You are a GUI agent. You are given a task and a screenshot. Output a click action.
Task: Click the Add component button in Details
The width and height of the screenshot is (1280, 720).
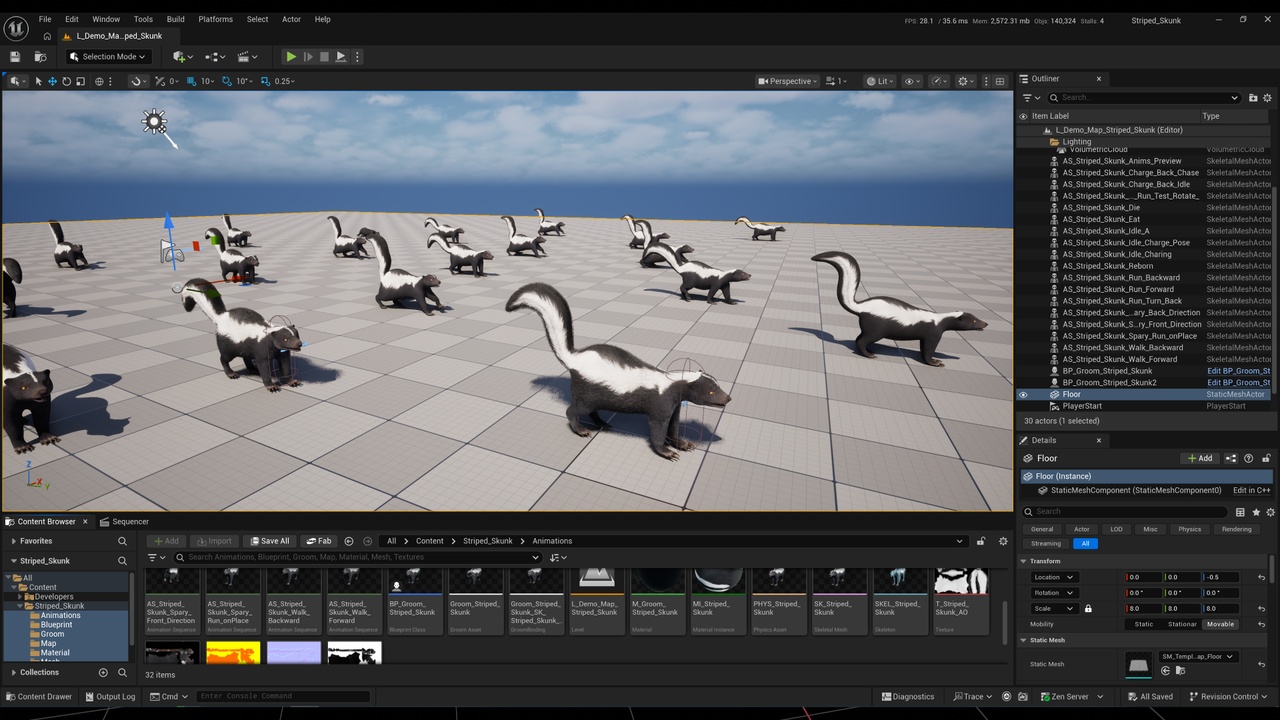1199,458
